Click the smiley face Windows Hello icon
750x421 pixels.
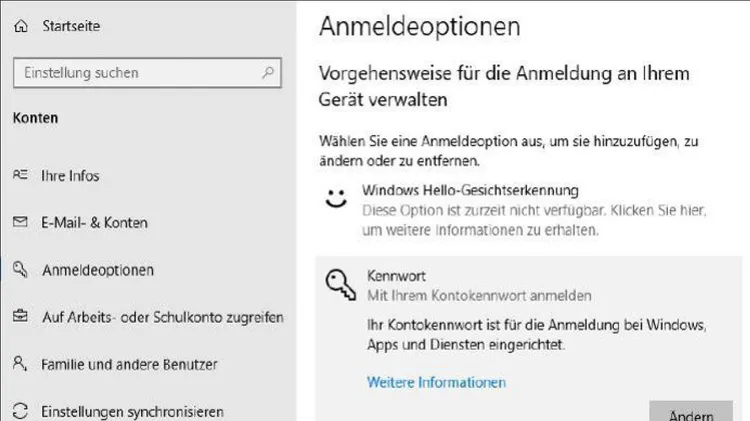tap(336, 198)
